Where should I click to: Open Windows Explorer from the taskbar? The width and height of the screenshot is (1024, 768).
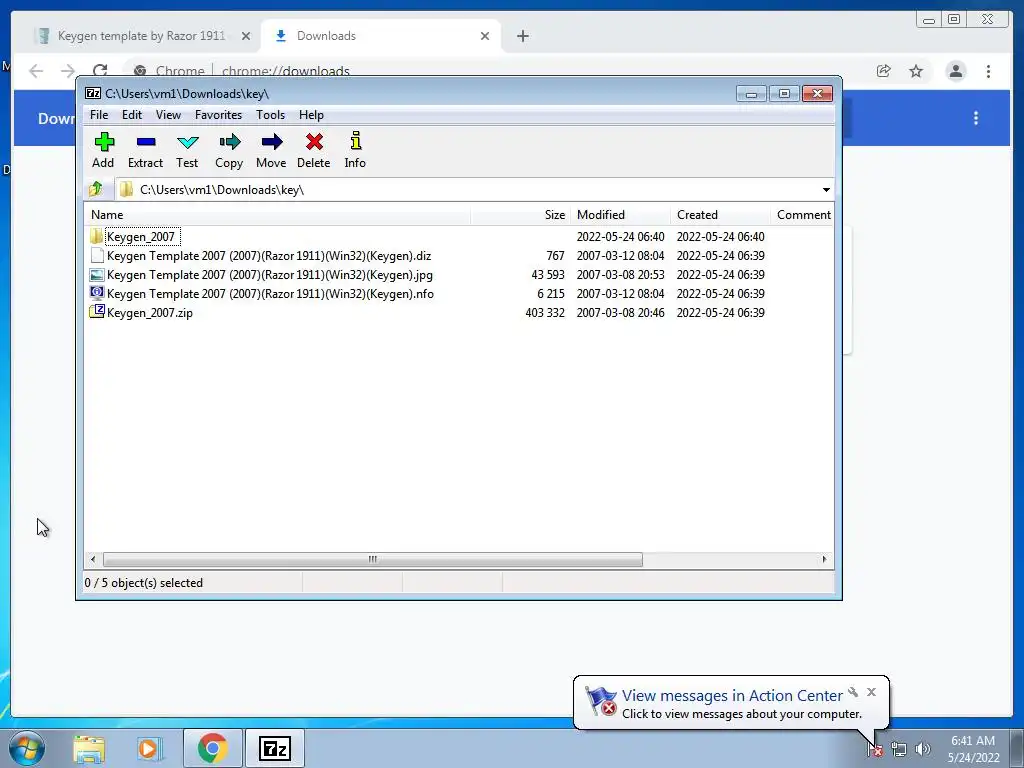point(89,748)
